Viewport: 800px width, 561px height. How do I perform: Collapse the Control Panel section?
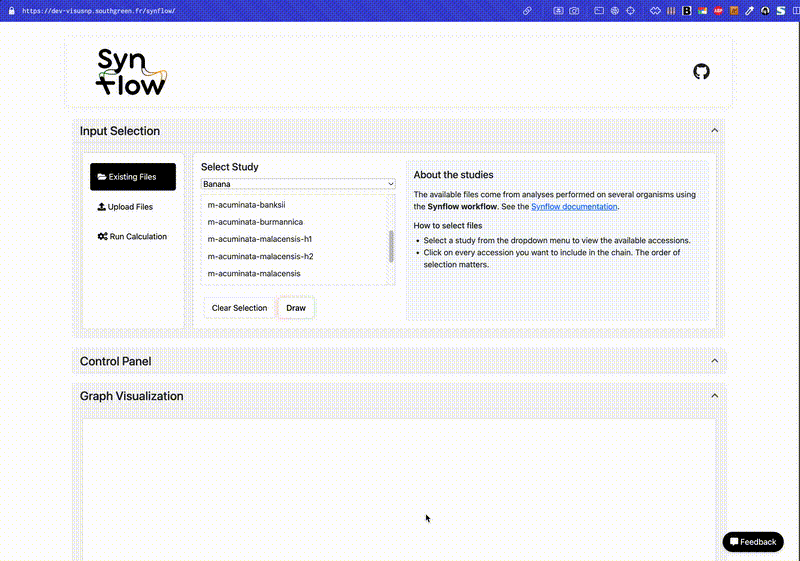714,361
